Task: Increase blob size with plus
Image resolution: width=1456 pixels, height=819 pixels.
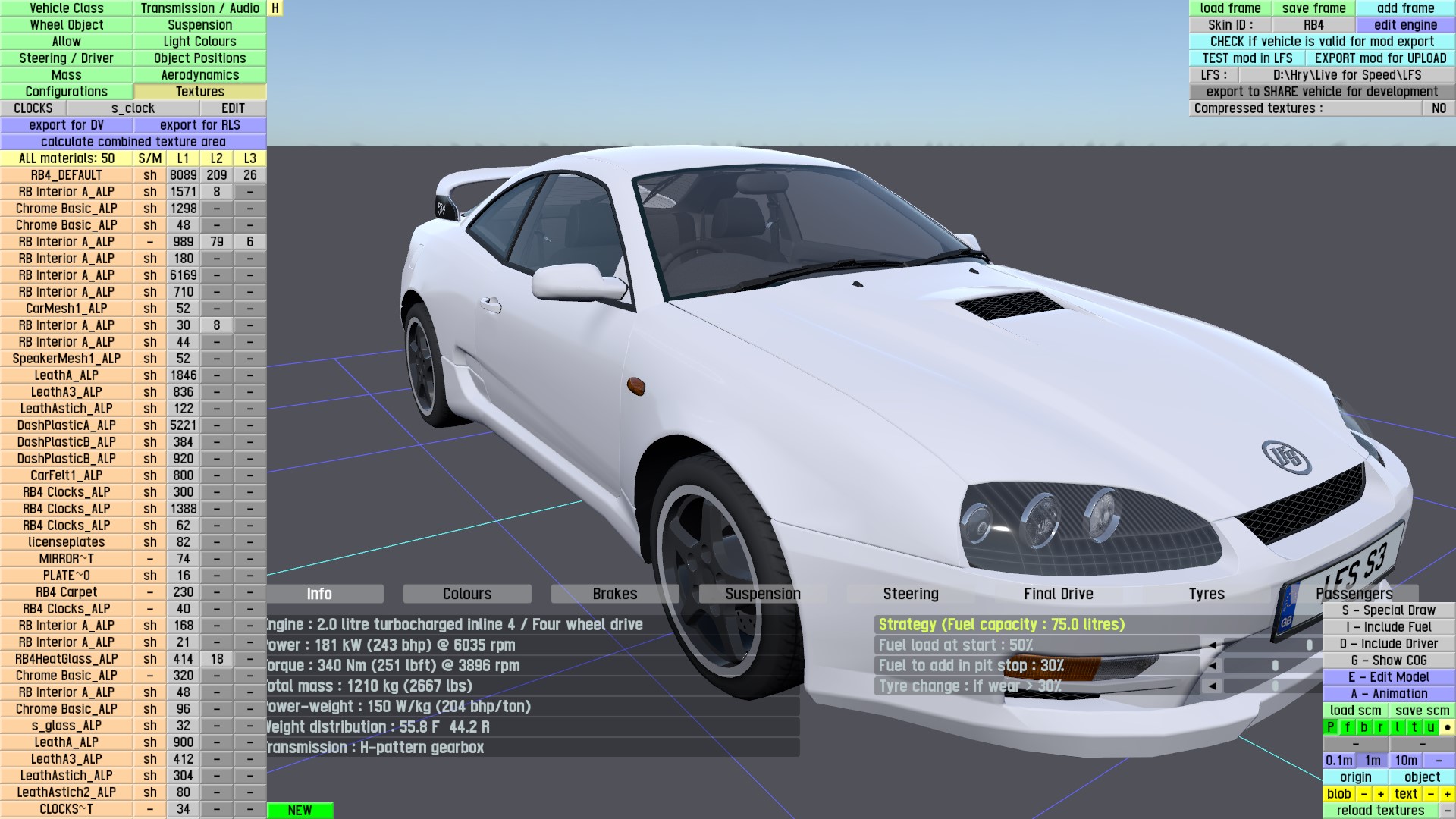Action: (x=1380, y=794)
